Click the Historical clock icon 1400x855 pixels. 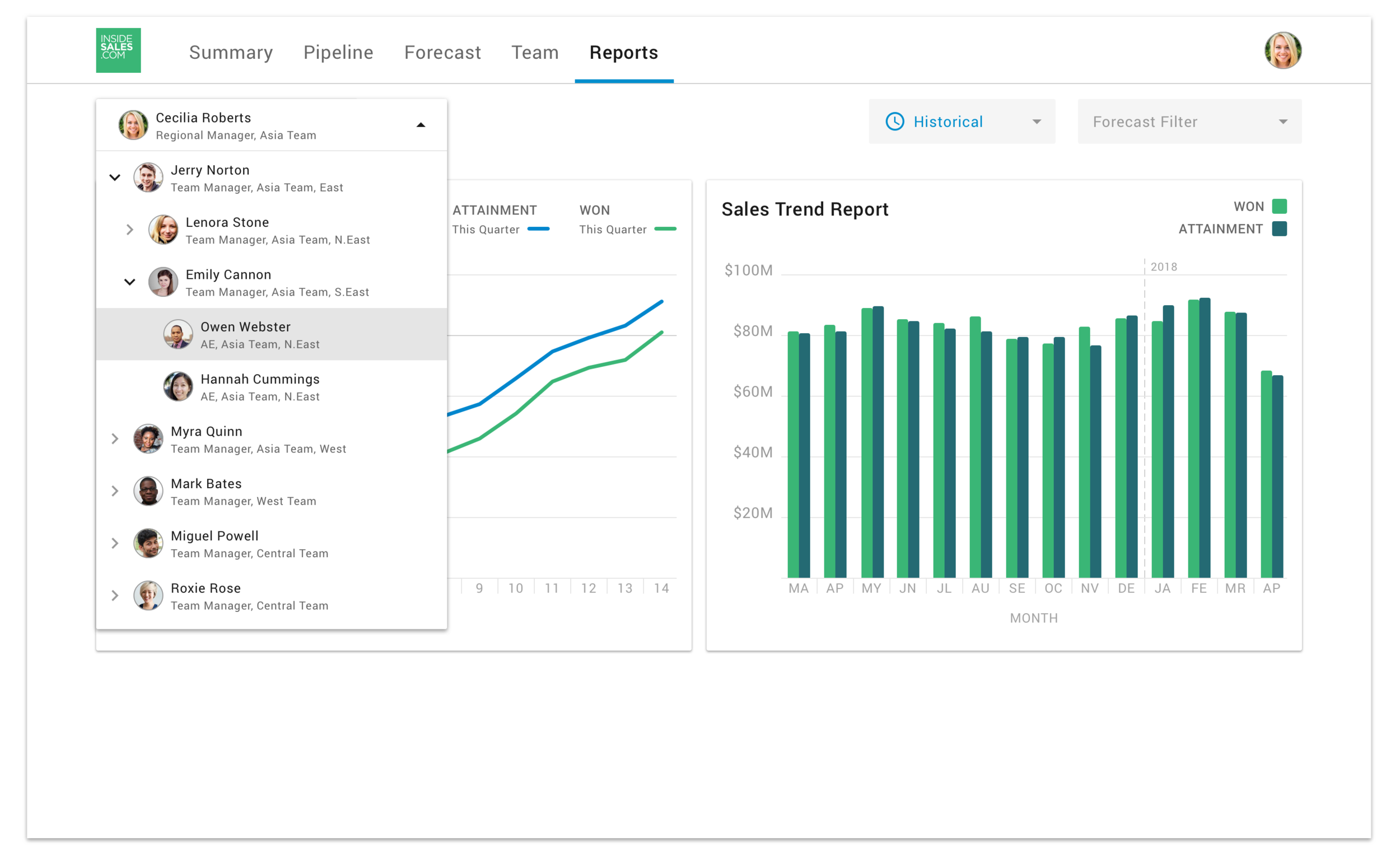click(x=894, y=122)
